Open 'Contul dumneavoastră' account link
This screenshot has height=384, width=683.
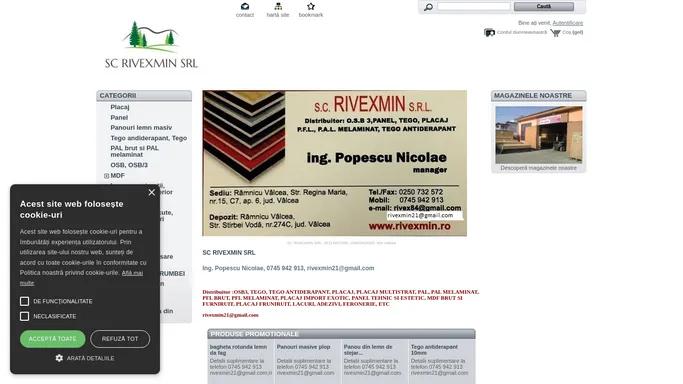(x=522, y=33)
